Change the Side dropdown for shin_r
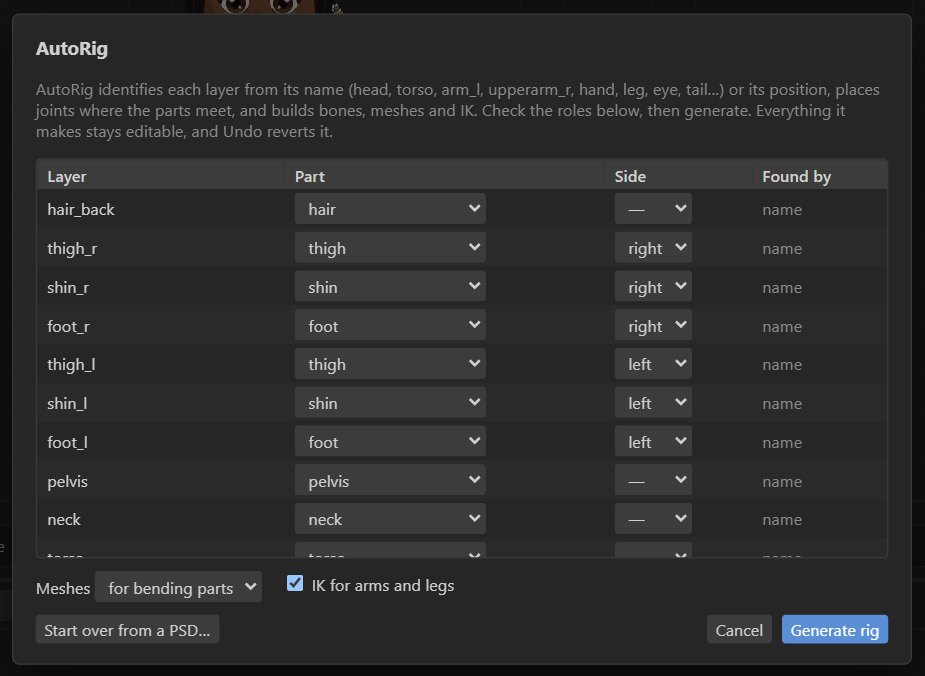925x676 pixels. pyautogui.click(x=652, y=287)
